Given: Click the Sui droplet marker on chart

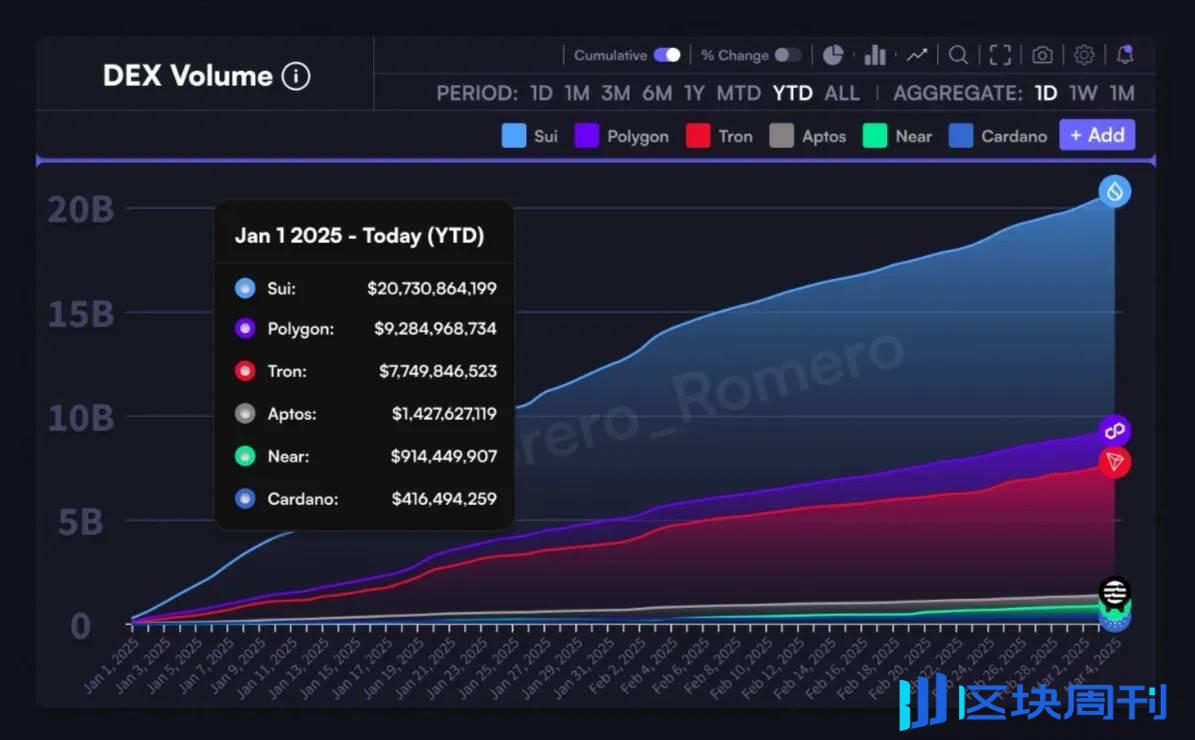Looking at the screenshot, I should pyautogui.click(x=1114, y=191).
